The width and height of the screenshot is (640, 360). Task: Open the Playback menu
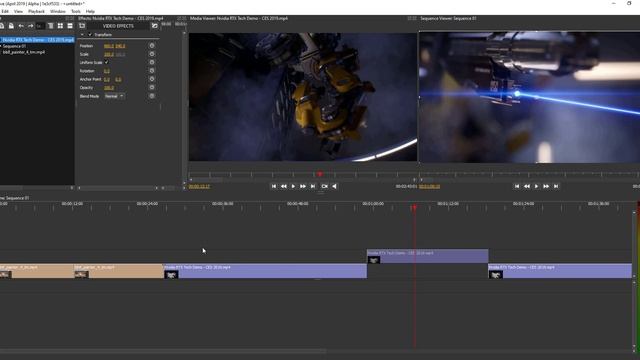(36, 11)
